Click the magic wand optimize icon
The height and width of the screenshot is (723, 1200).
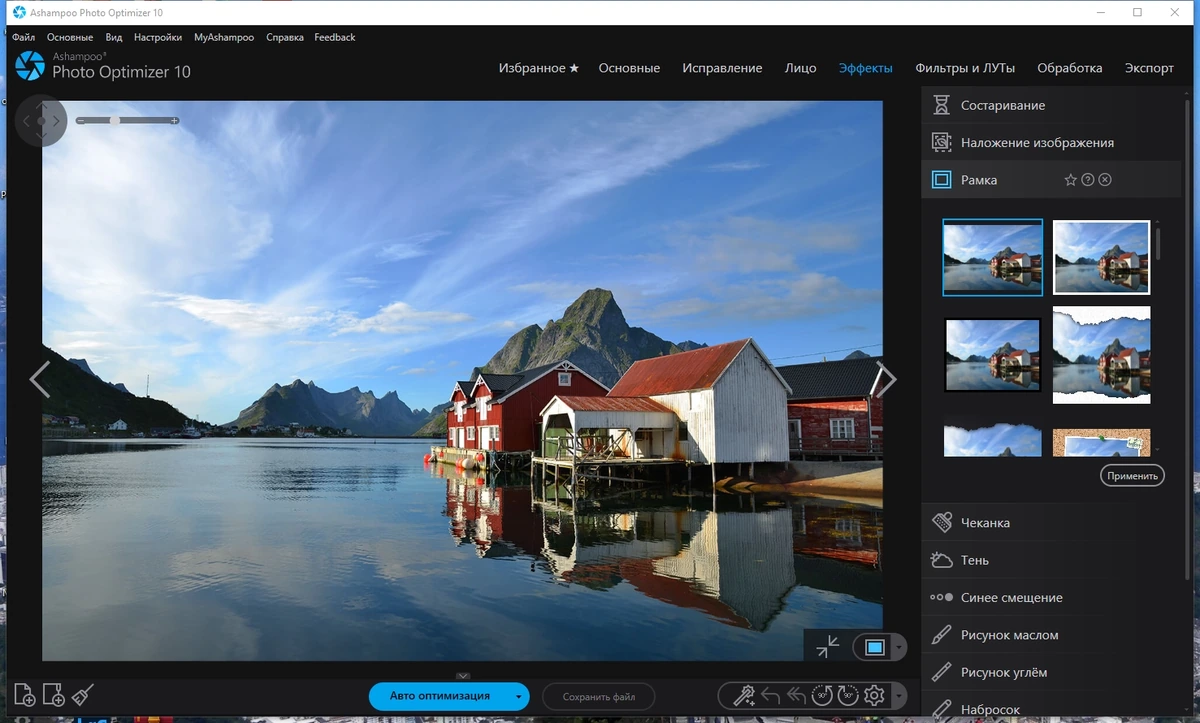(743, 696)
